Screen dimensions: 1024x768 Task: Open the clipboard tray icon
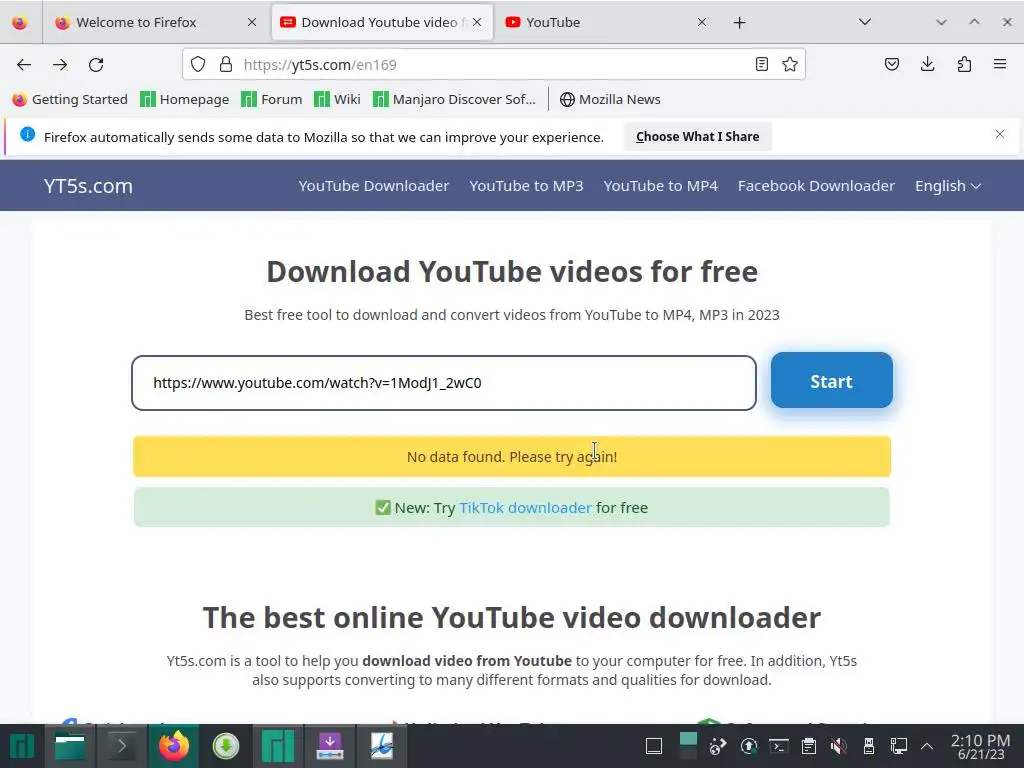pyautogui.click(x=808, y=746)
